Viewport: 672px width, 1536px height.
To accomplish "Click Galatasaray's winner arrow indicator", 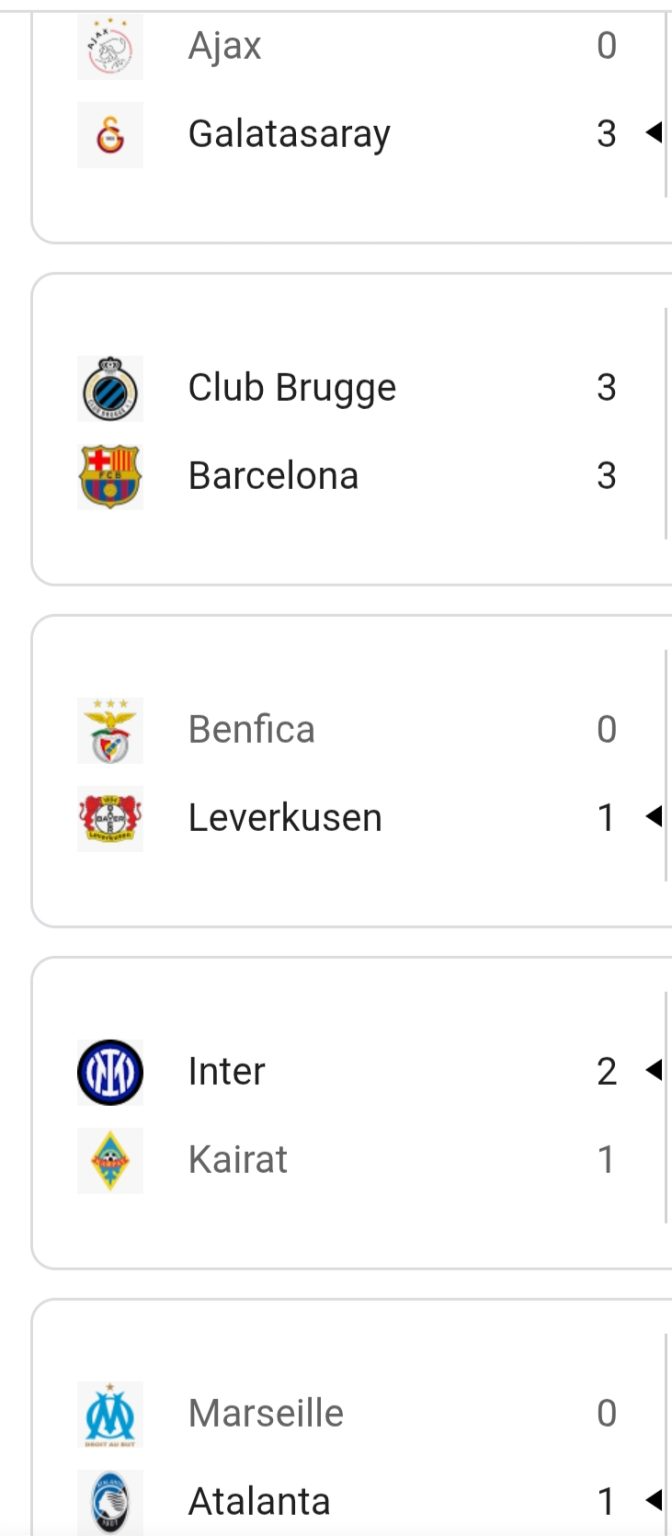I will [x=653, y=133].
